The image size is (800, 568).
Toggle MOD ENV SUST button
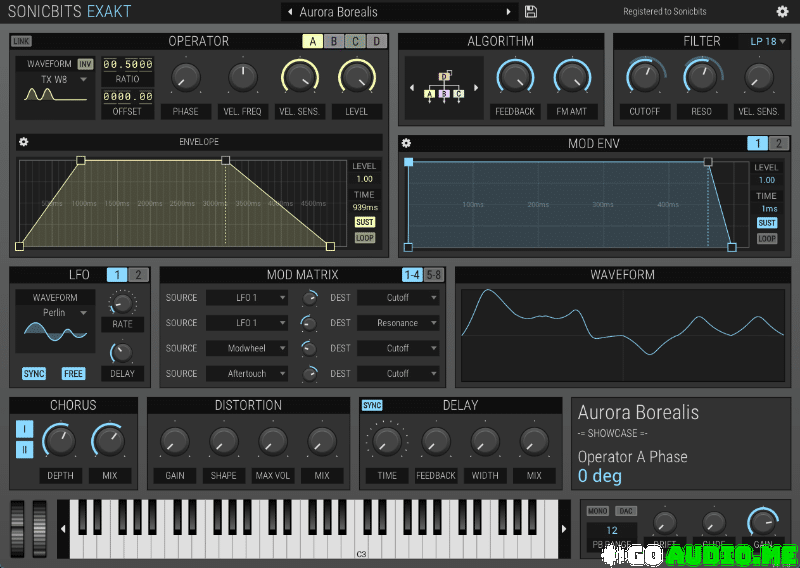click(x=767, y=223)
